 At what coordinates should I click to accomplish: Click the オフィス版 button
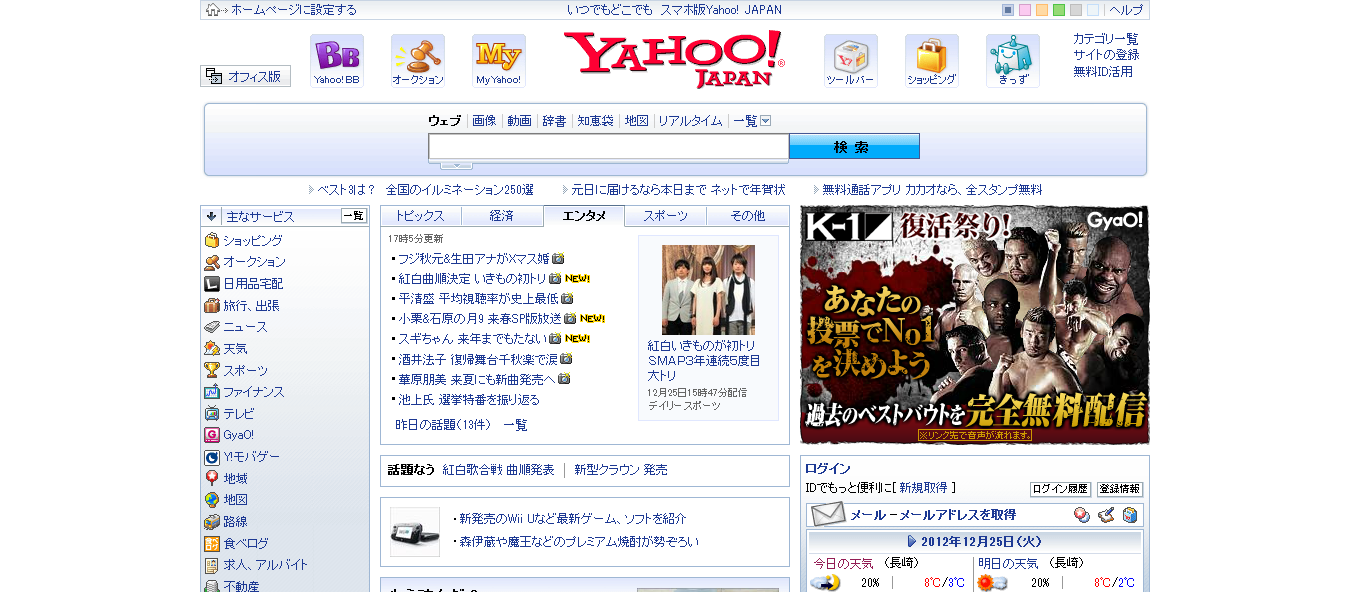[x=245, y=76]
